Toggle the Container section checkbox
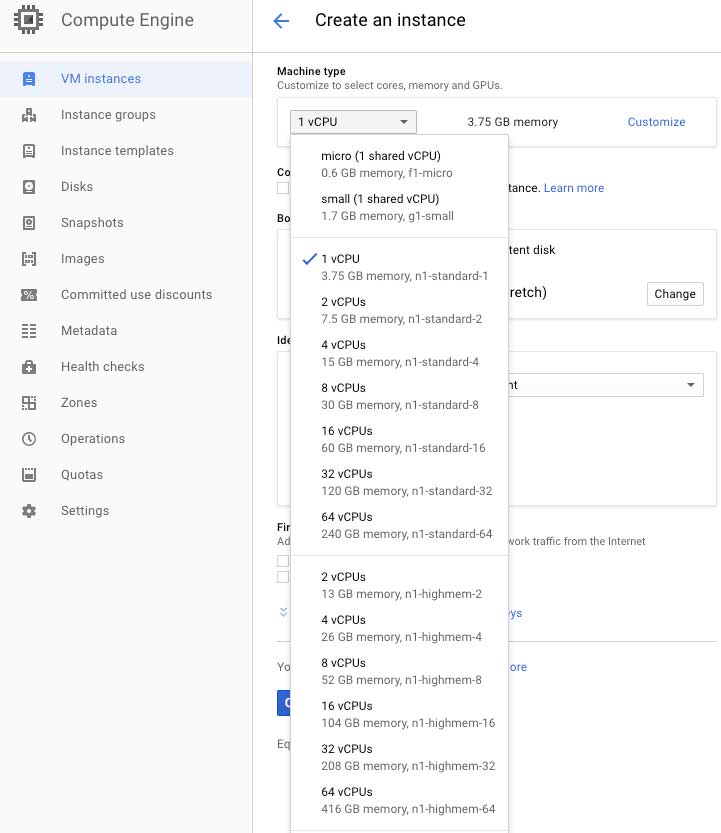The image size is (721, 833). click(x=283, y=188)
